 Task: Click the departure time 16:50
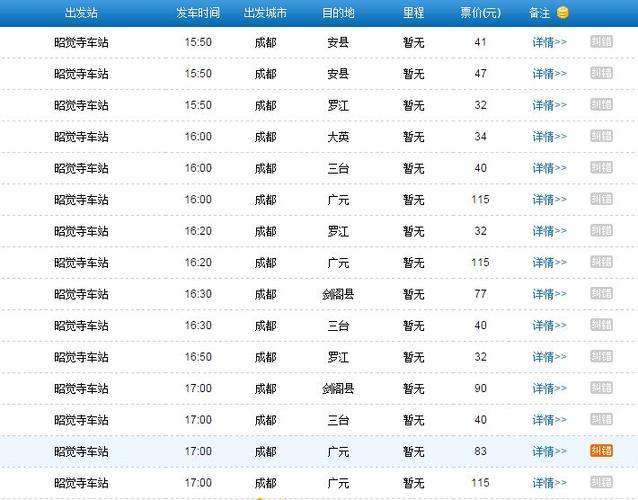point(198,357)
